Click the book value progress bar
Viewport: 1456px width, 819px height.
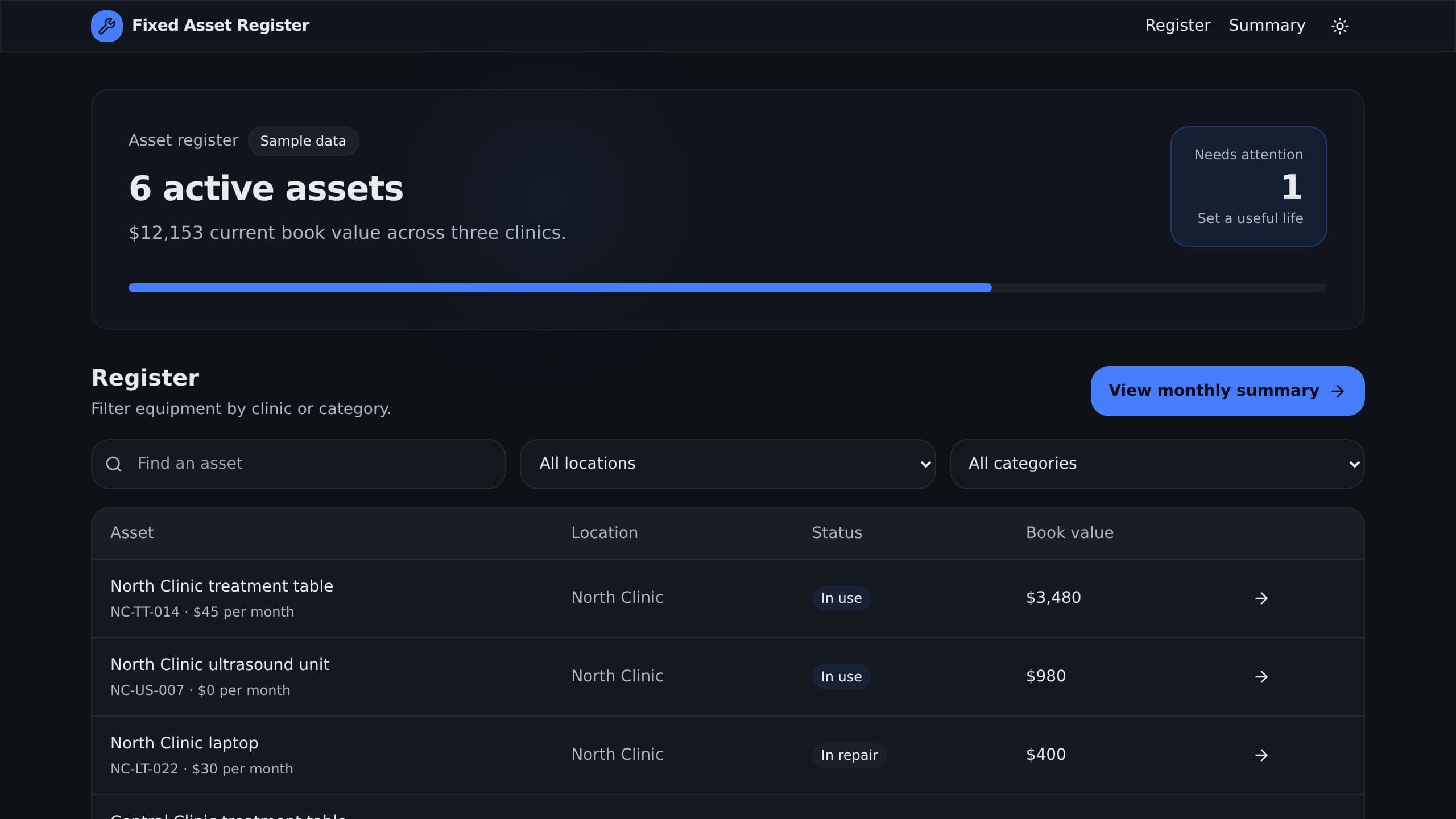coord(727,288)
